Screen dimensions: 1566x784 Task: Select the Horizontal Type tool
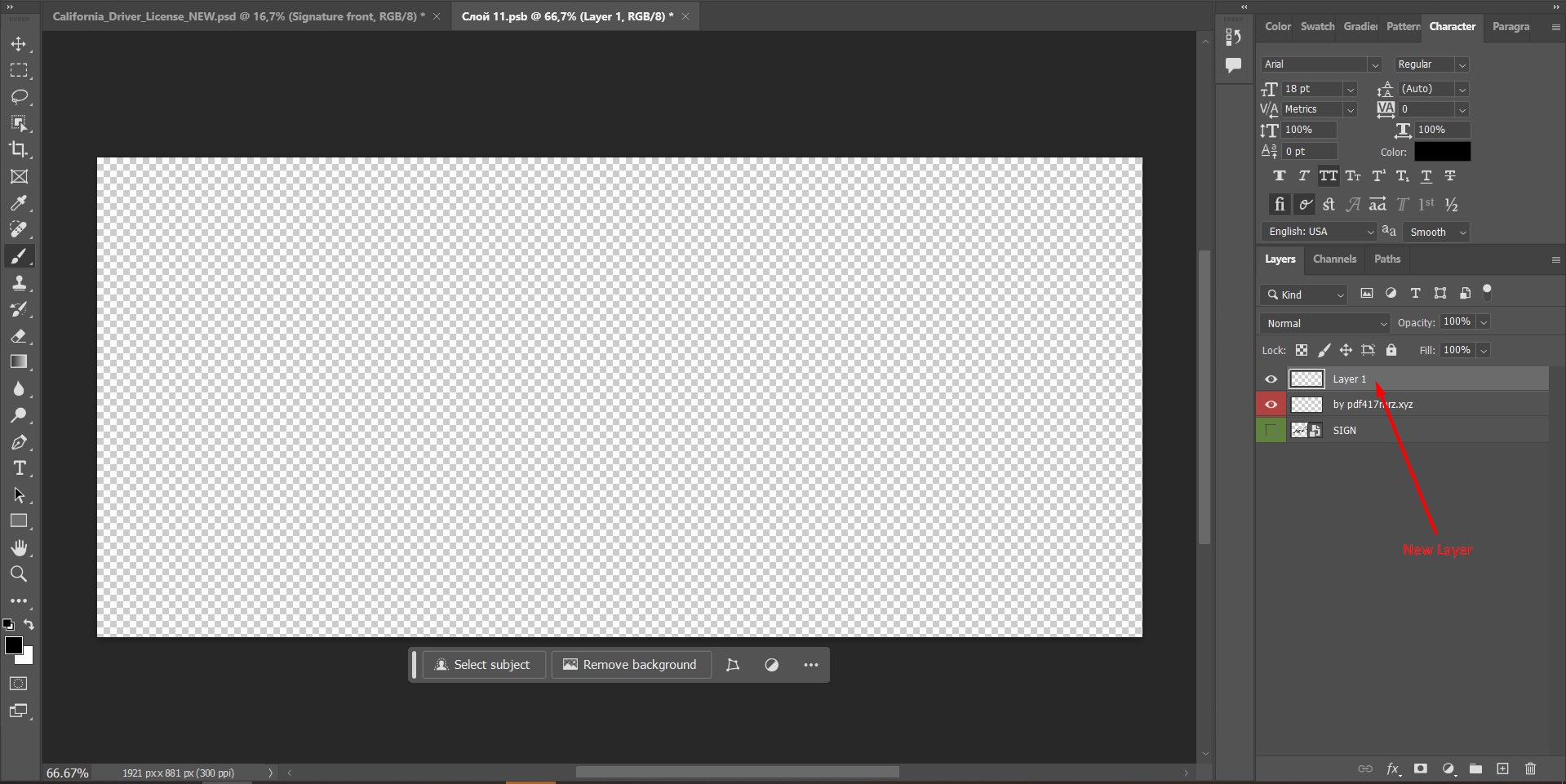[19, 467]
